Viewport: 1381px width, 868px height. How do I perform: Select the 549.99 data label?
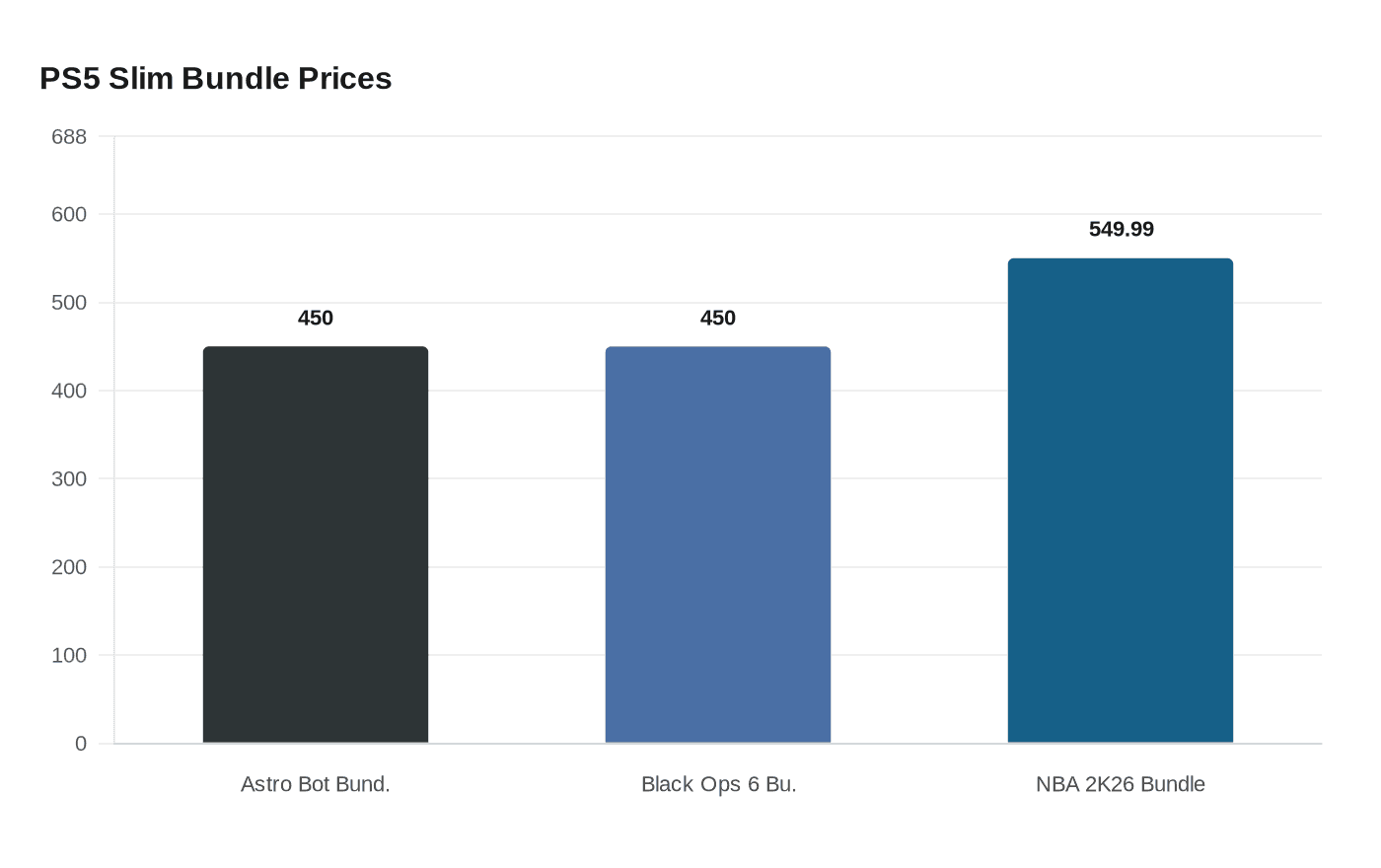[x=1121, y=229]
